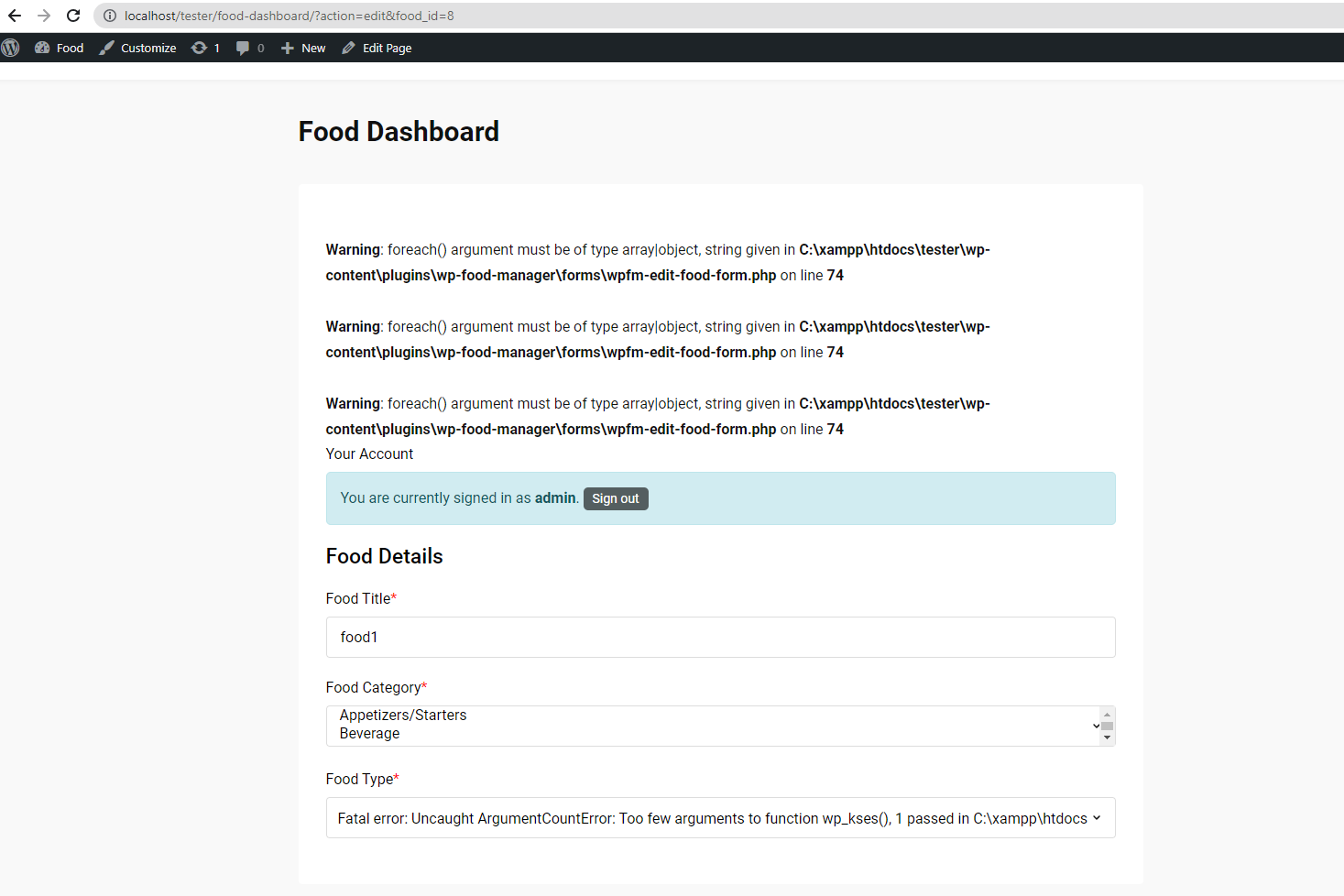Click the browser reload icon
Viewport: 1344px width, 896px height.
(x=72, y=16)
